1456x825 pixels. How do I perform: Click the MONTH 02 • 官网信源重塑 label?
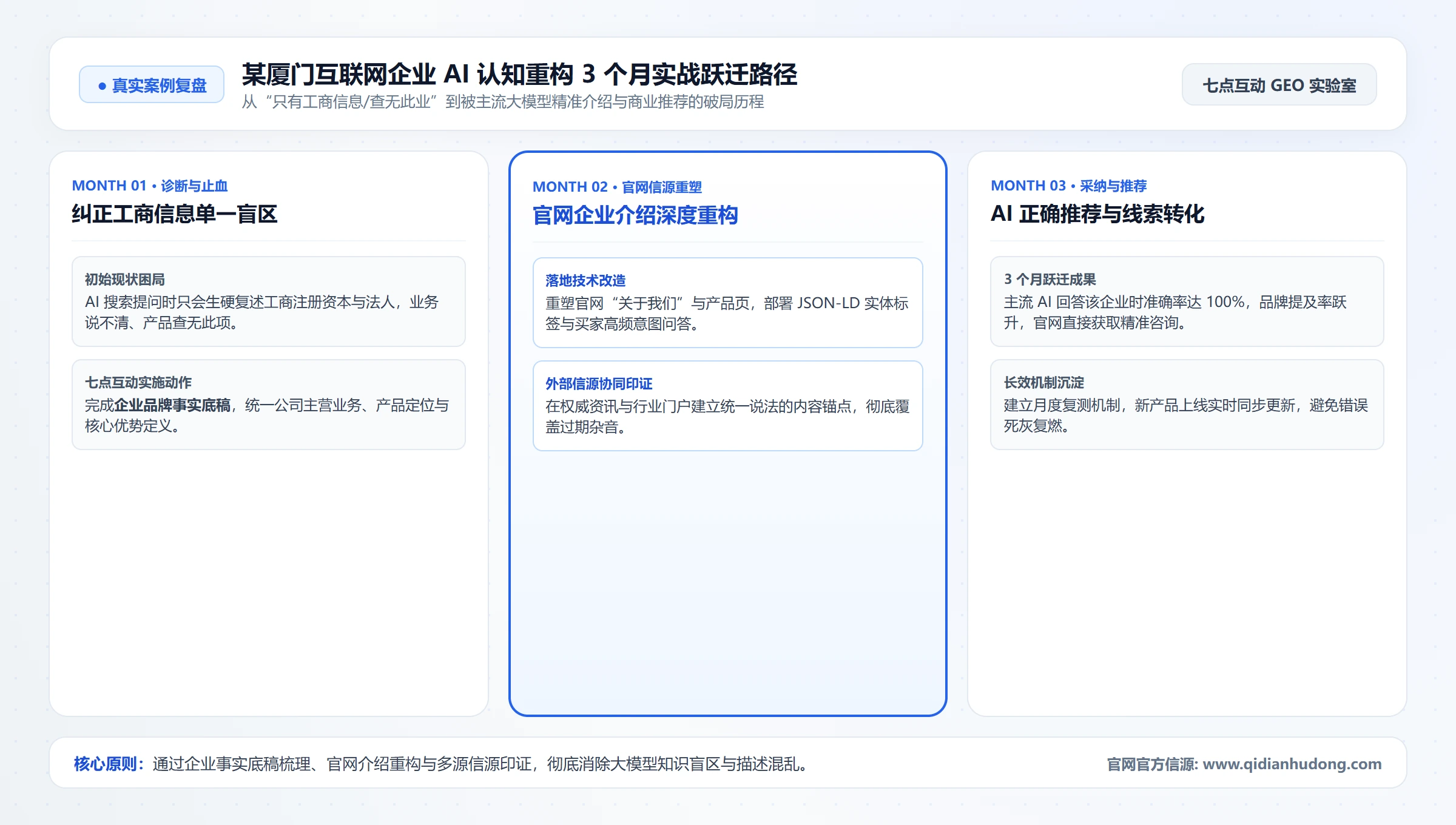tap(617, 187)
